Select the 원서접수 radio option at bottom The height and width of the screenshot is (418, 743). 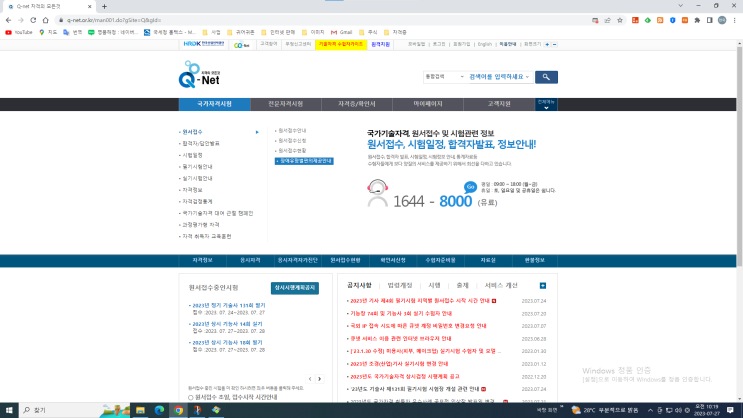tap(190, 398)
